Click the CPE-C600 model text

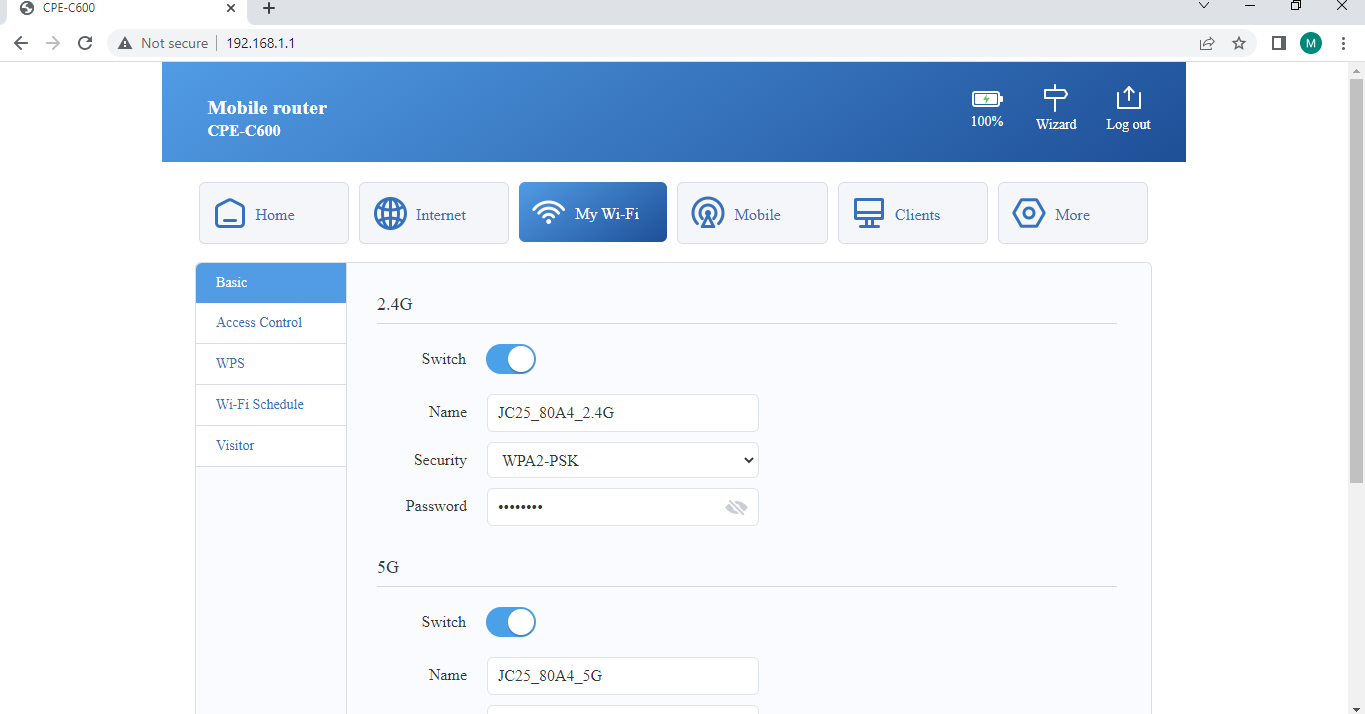244,130
